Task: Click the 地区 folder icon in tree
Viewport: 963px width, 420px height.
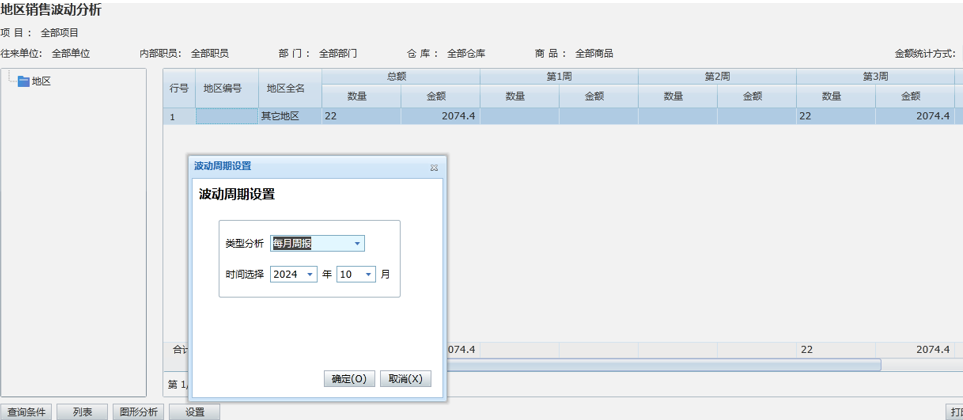Action: point(24,82)
